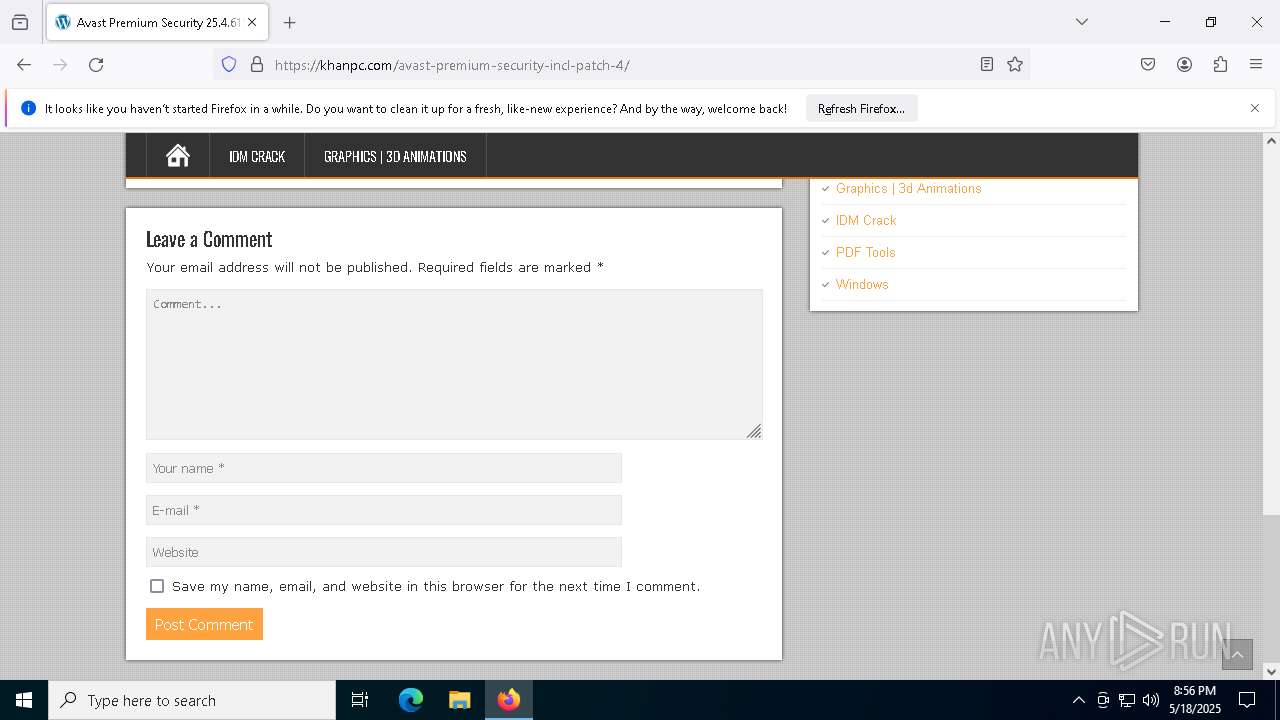Open Firefox account icon
This screenshot has height=720, width=1280.
coord(1184,64)
